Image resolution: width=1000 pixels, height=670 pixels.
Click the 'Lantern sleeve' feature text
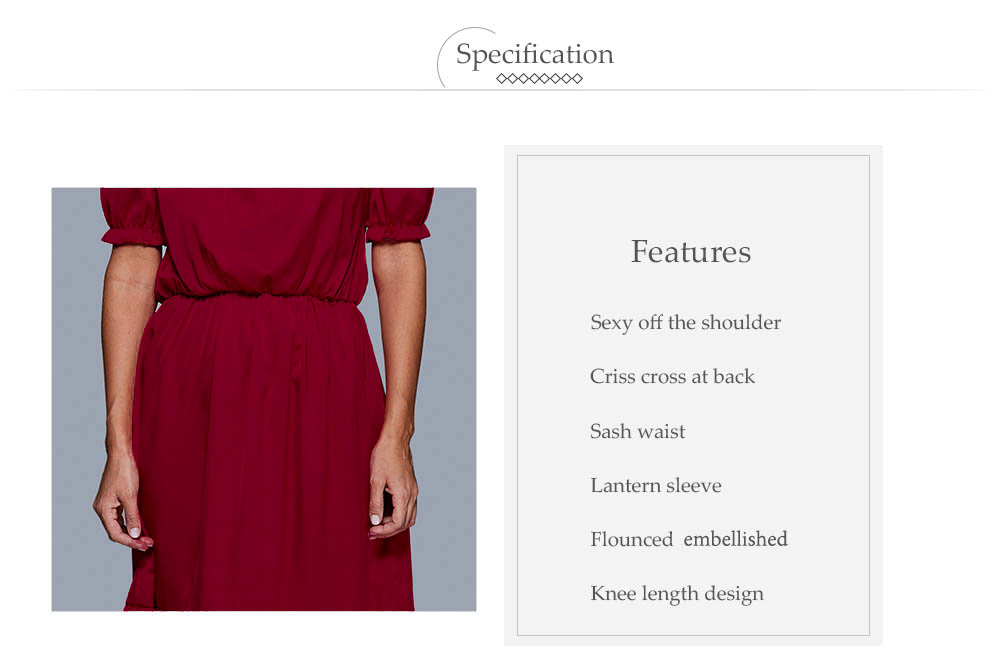(656, 485)
